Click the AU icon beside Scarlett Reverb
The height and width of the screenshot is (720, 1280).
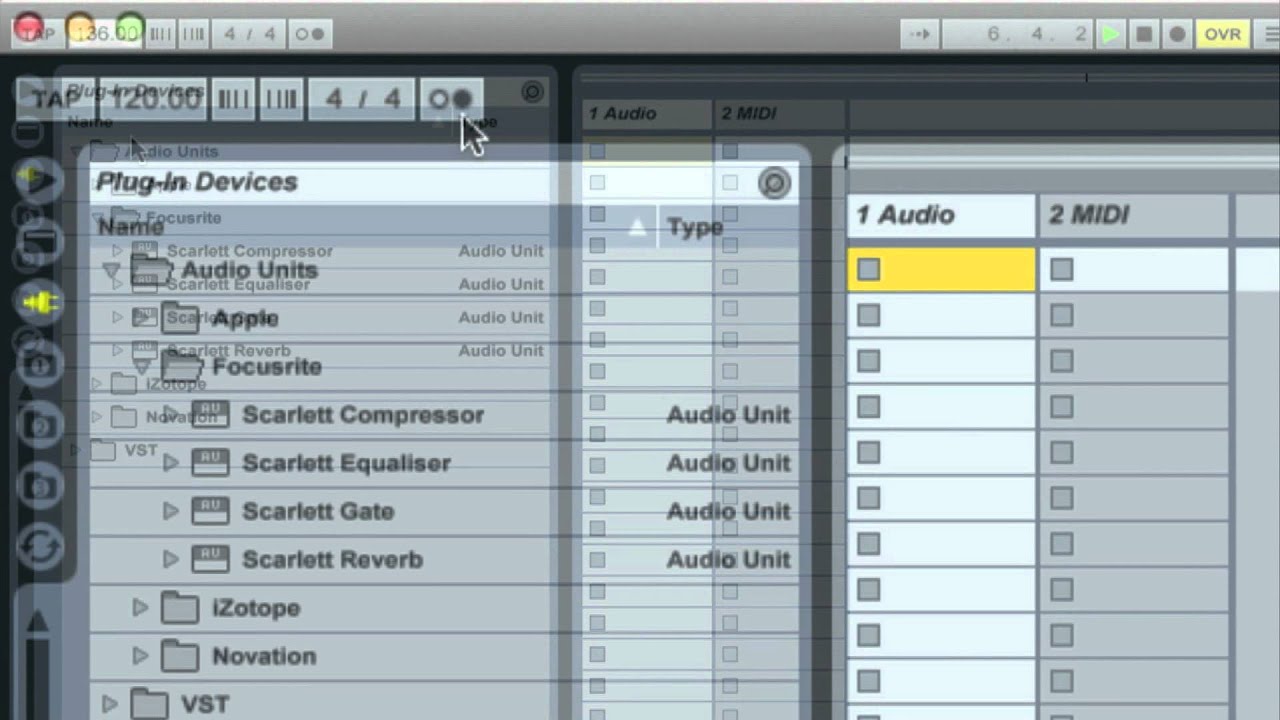[x=210, y=558]
